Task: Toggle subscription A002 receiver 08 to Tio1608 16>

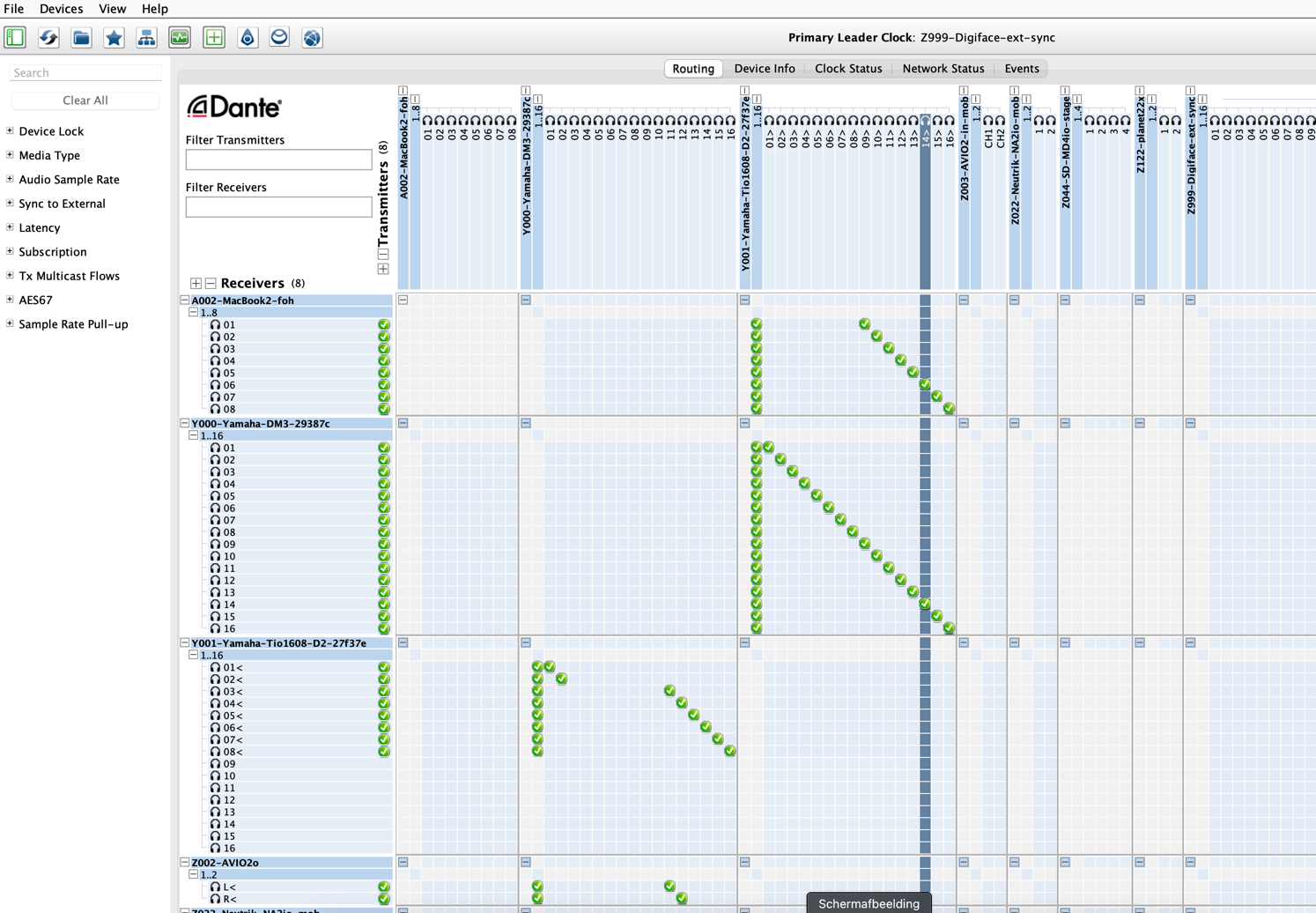Action: click(x=949, y=408)
